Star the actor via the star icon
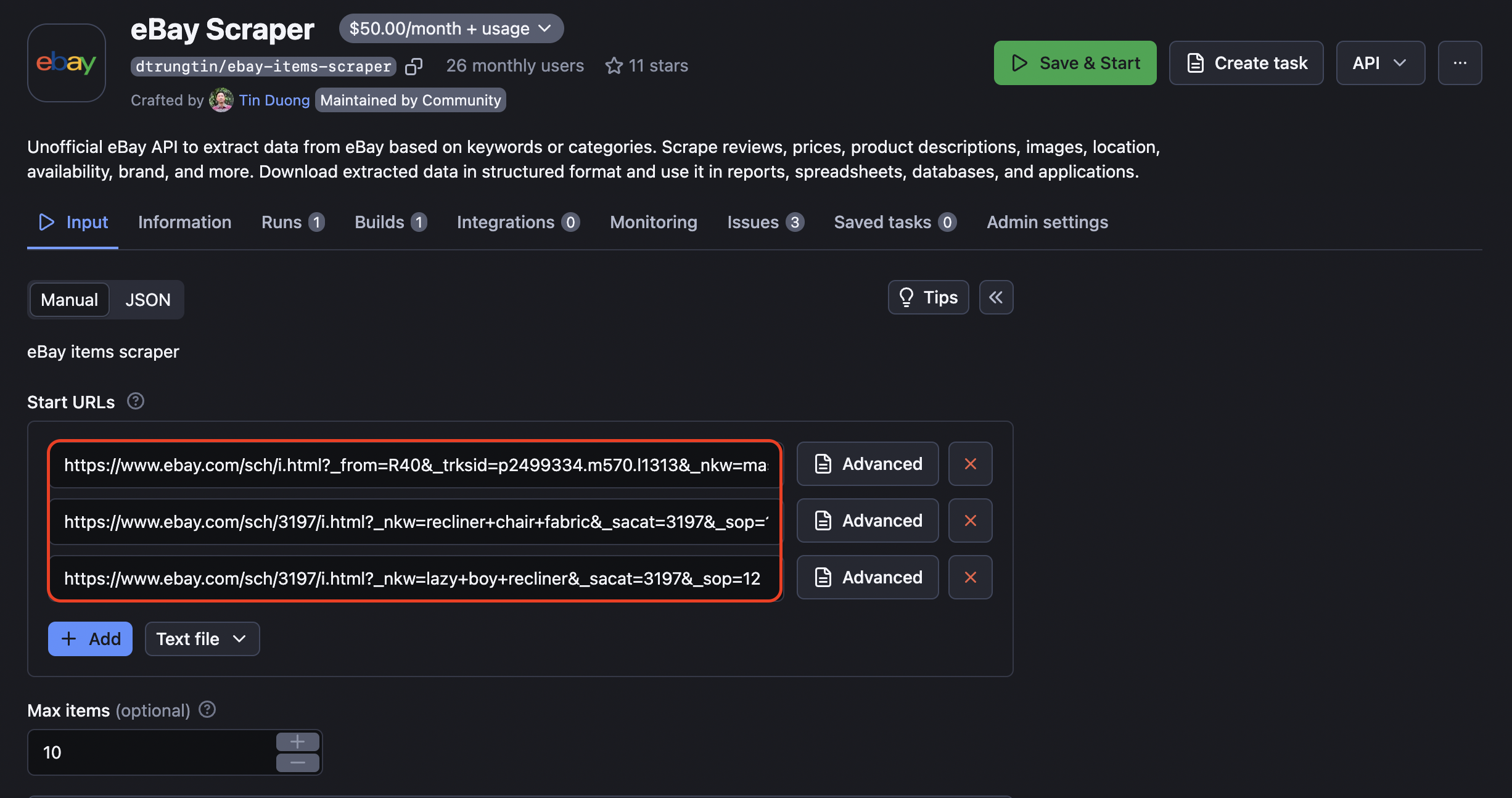 tap(614, 65)
